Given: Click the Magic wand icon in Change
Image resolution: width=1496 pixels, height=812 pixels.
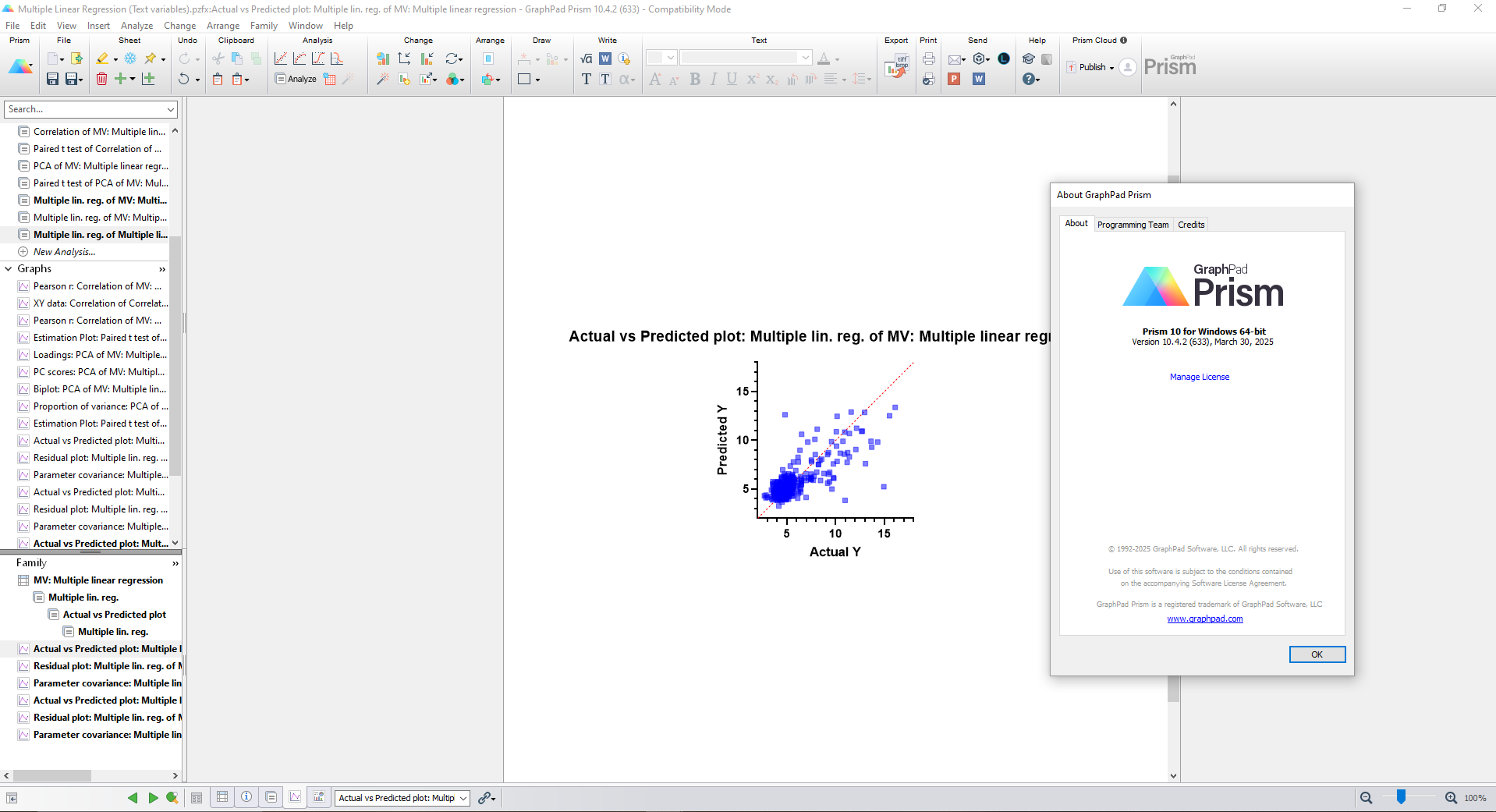Looking at the screenshot, I should point(382,79).
